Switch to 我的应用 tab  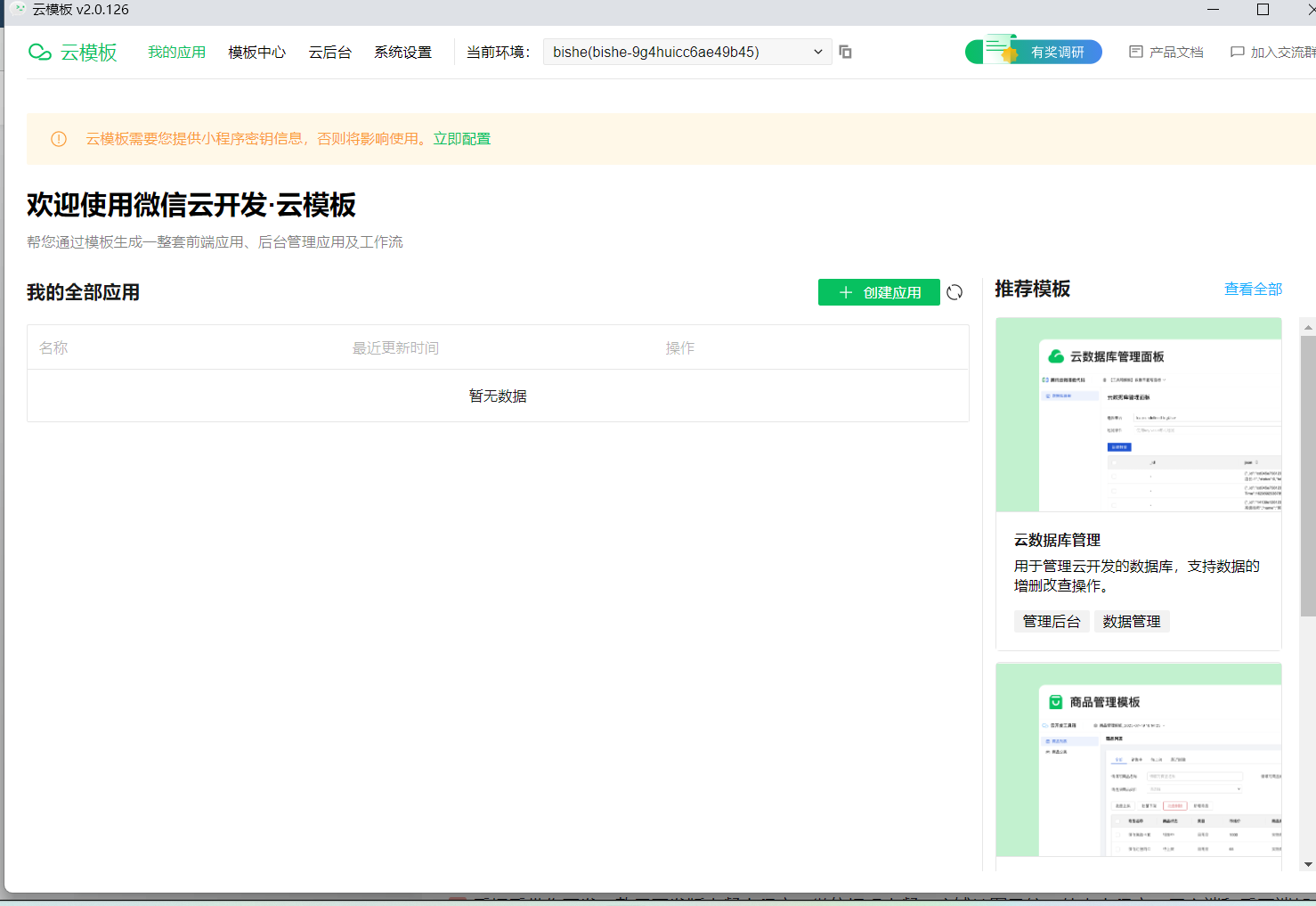[x=176, y=53]
